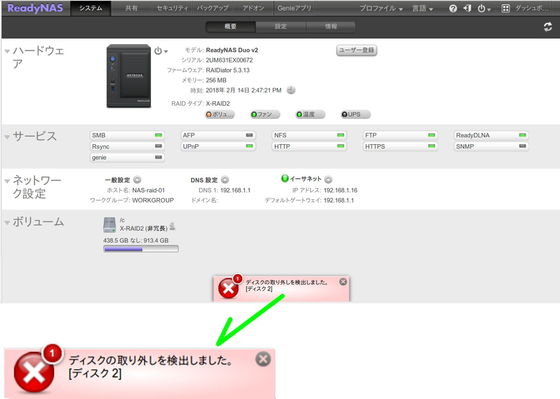Viewport: 560px width, 399px height.
Task: Select the Genieアプリ menu
Action: point(294,8)
